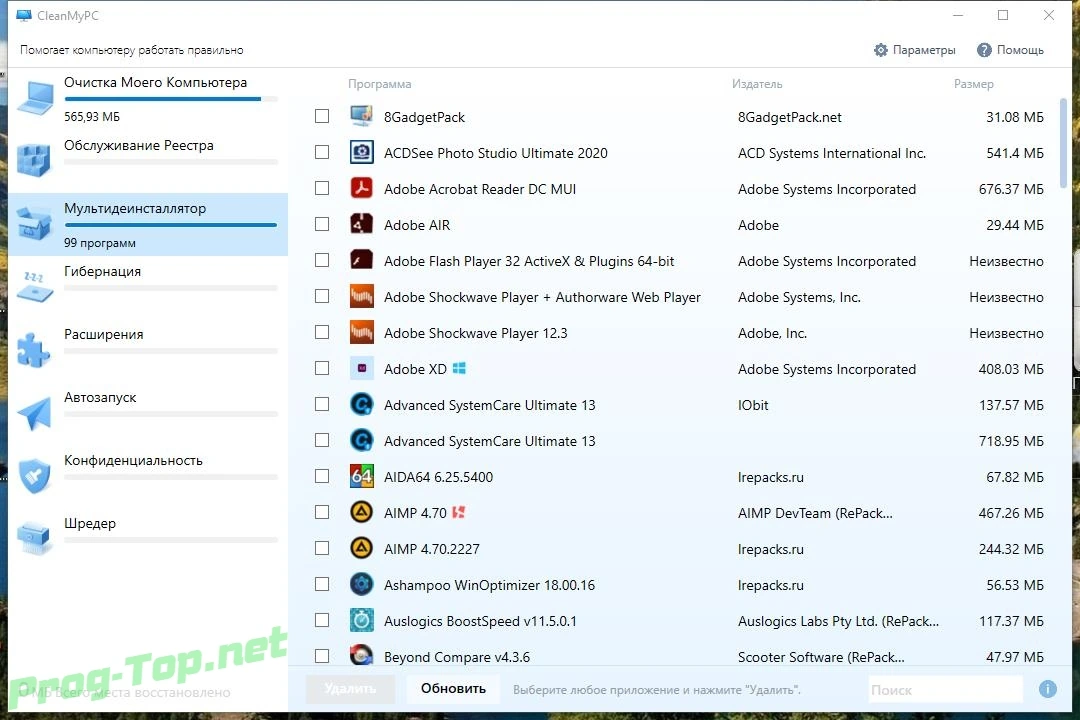Click the publisher Scooter Software (RePack...
The image size is (1080, 720).
(821, 657)
